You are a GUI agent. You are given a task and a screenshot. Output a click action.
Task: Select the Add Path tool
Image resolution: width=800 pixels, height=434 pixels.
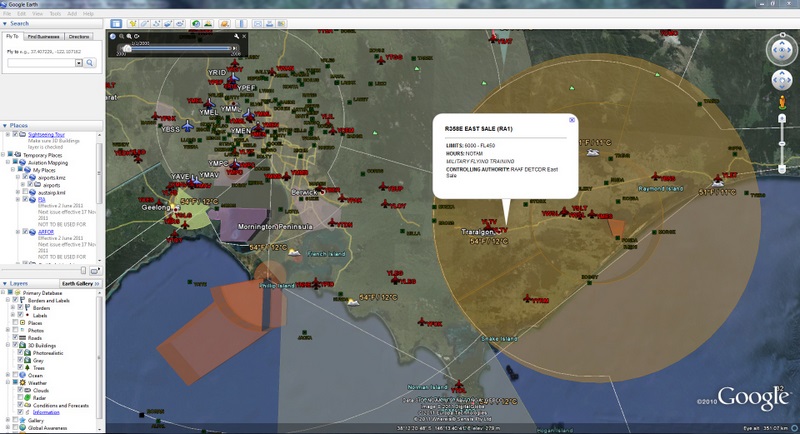[x=156, y=23]
